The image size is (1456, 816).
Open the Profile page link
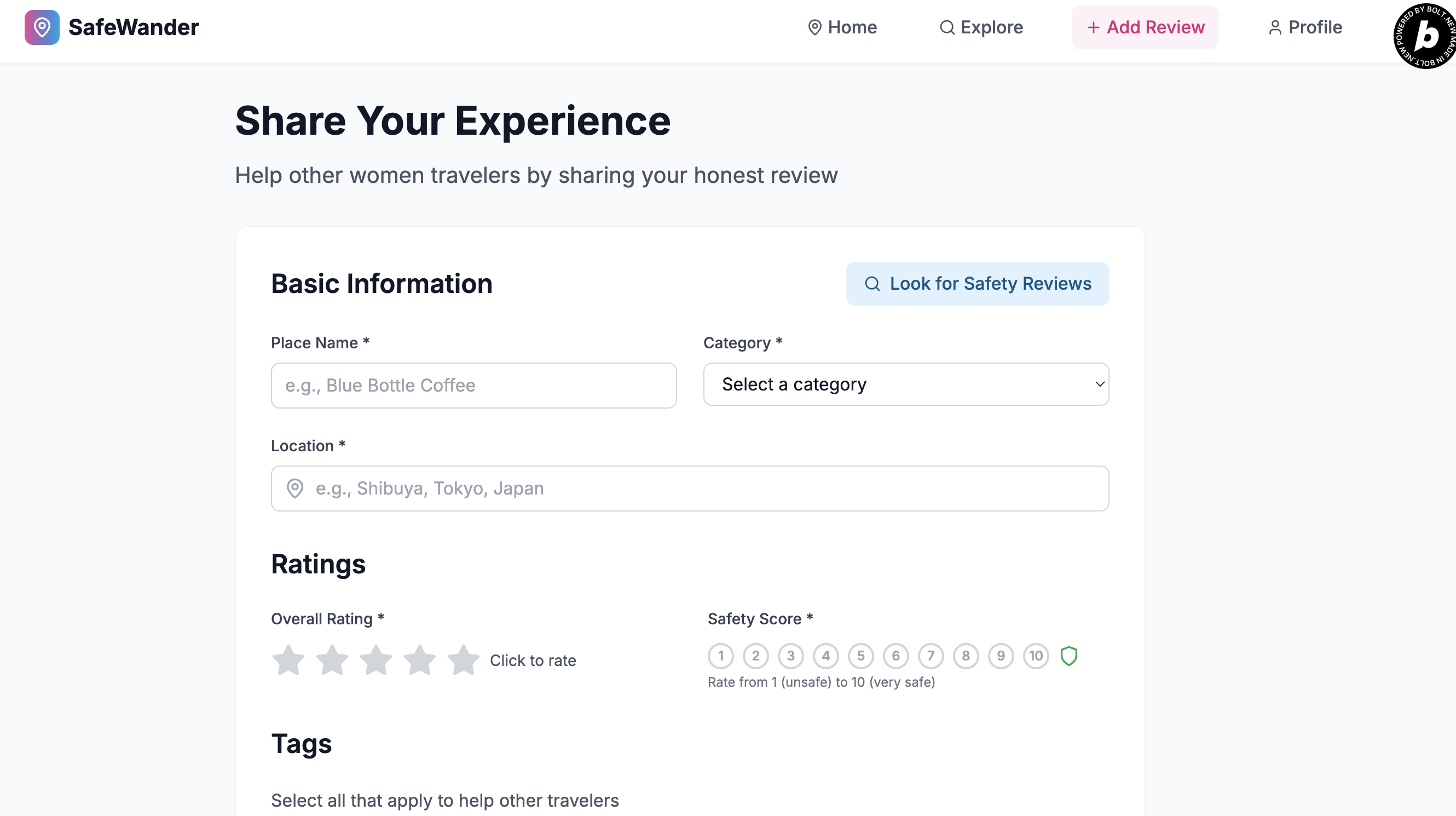click(x=1305, y=27)
